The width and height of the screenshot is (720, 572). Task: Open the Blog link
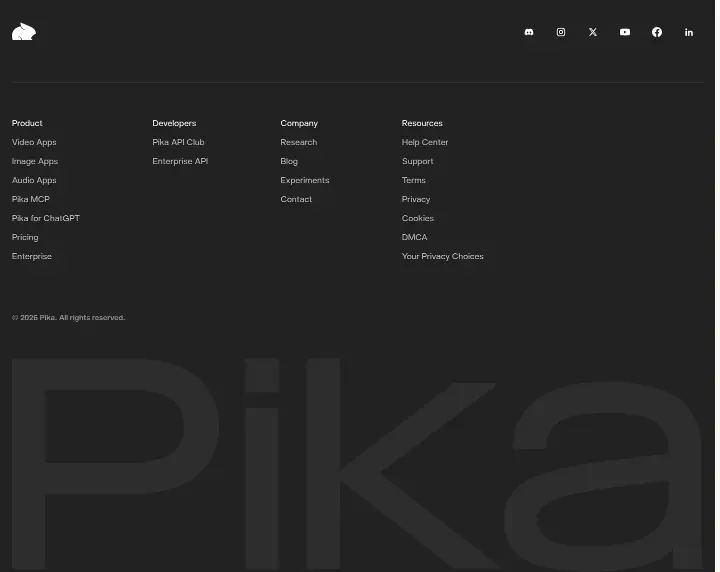(x=289, y=162)
